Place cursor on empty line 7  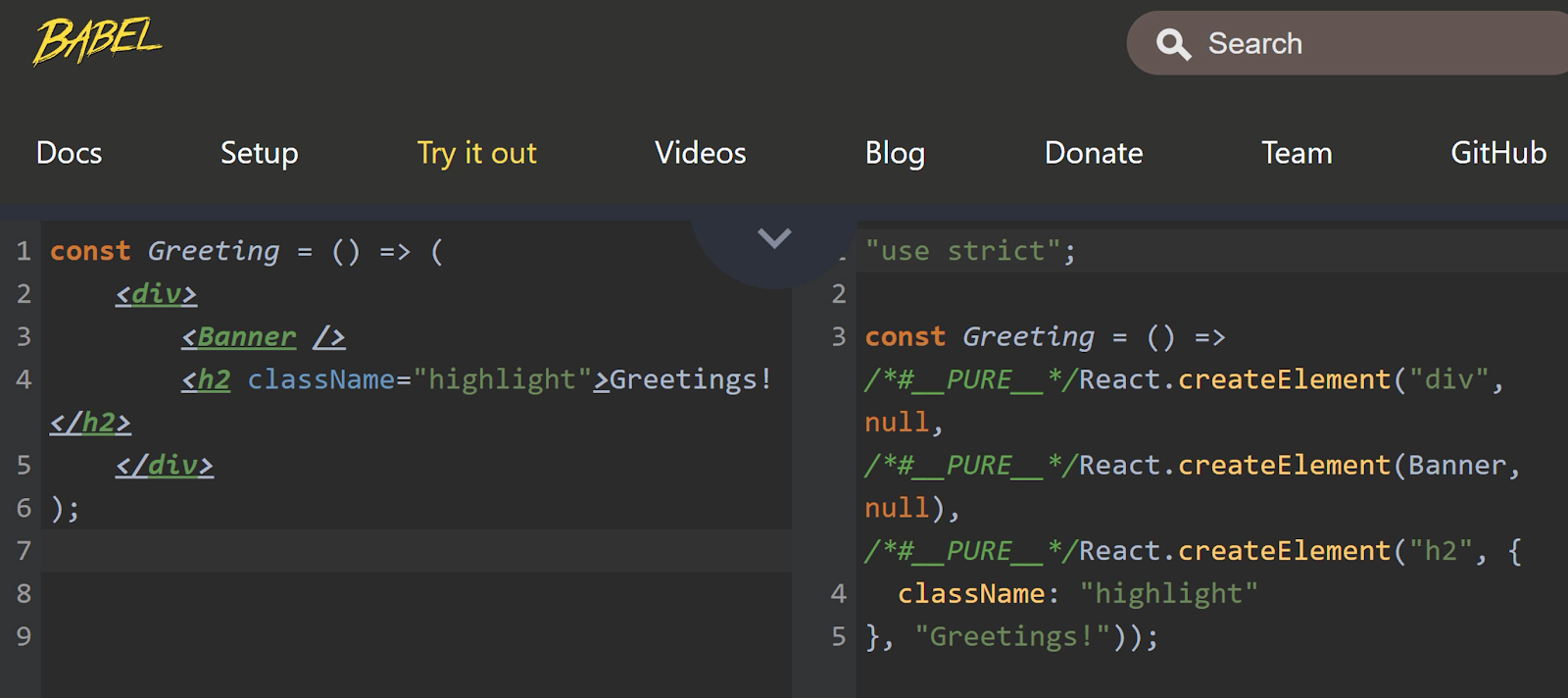point(416,551)
